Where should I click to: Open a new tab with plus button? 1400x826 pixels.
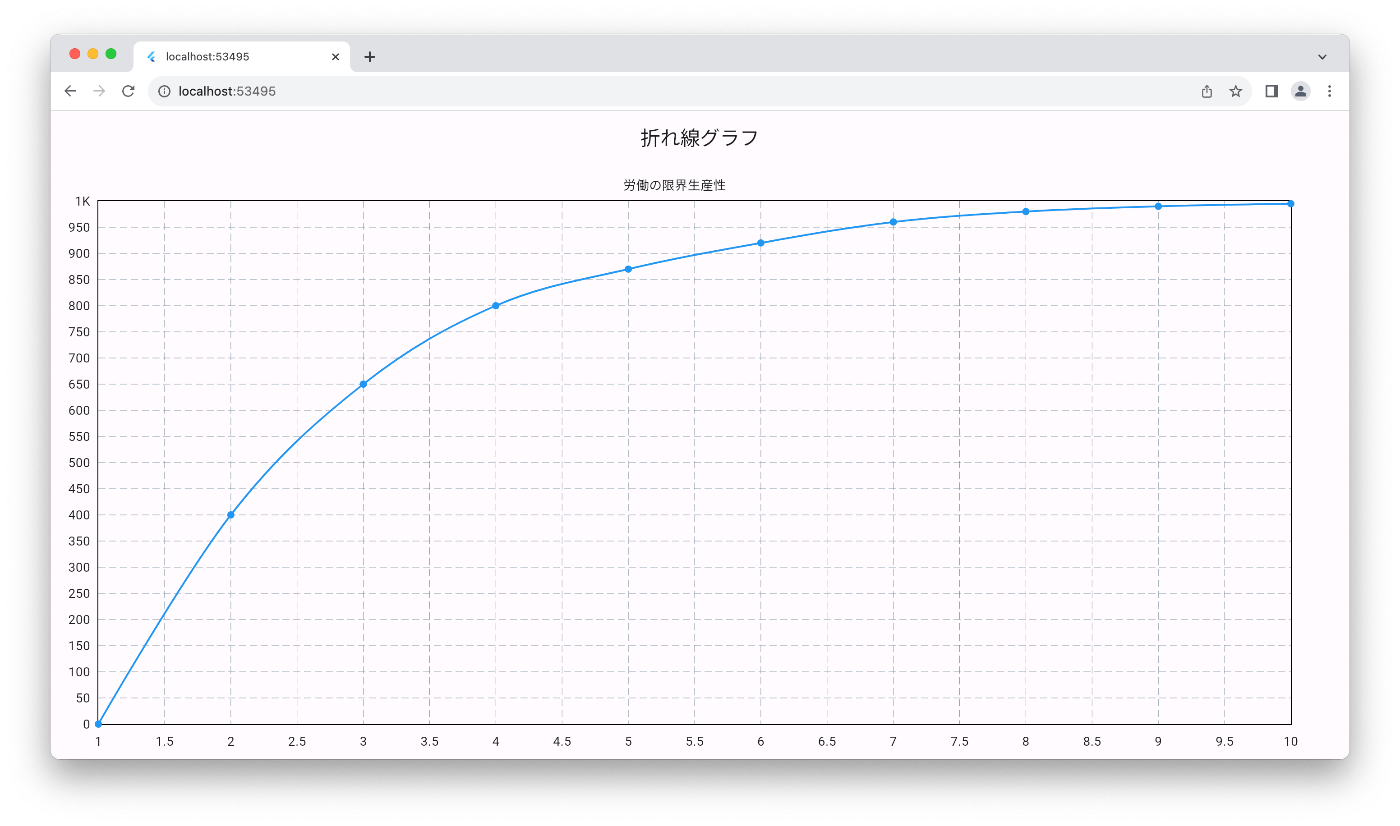[370, 57]
